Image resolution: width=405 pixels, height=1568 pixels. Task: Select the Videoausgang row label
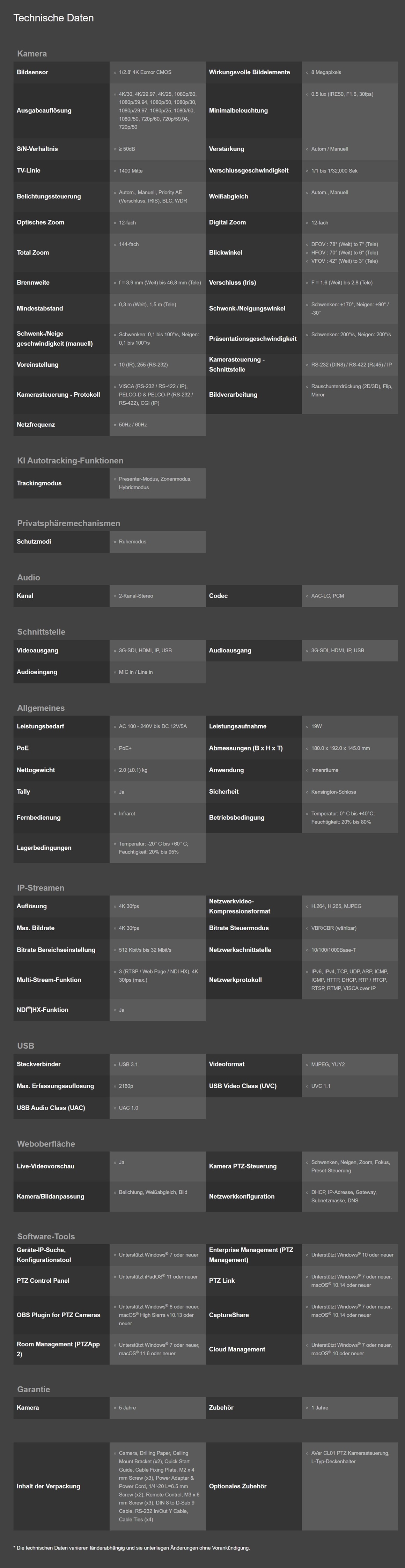[37, 651]
